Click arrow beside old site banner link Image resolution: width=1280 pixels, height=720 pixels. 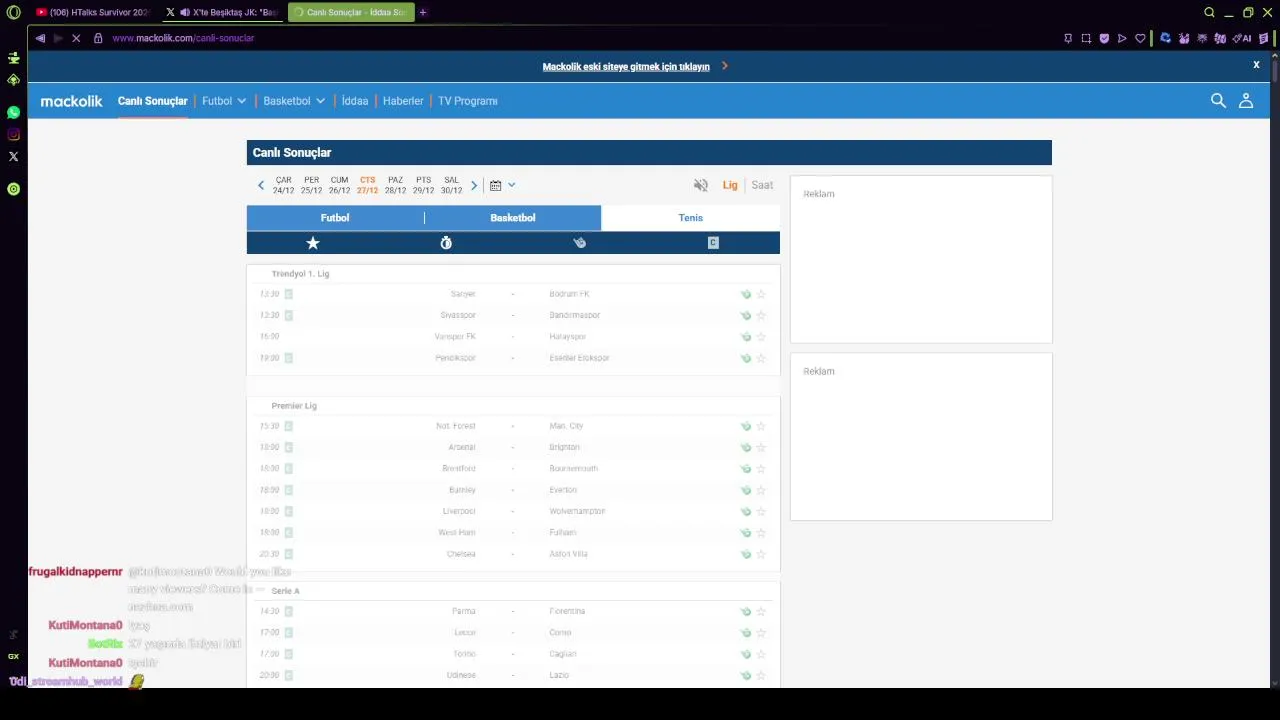coord(724,66)
